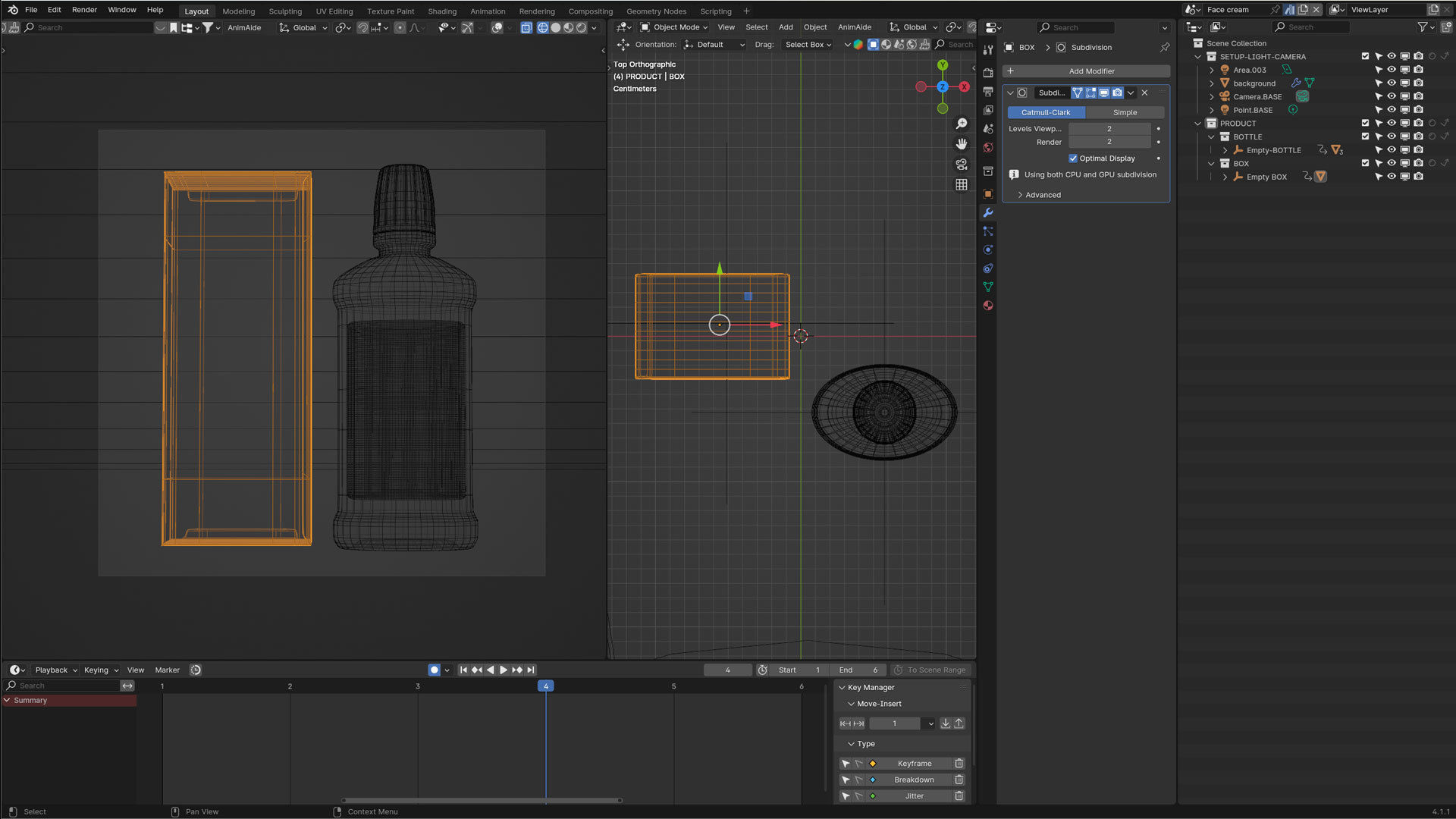Delete Breakdown type keys with trash icon

tap(959, 780)
